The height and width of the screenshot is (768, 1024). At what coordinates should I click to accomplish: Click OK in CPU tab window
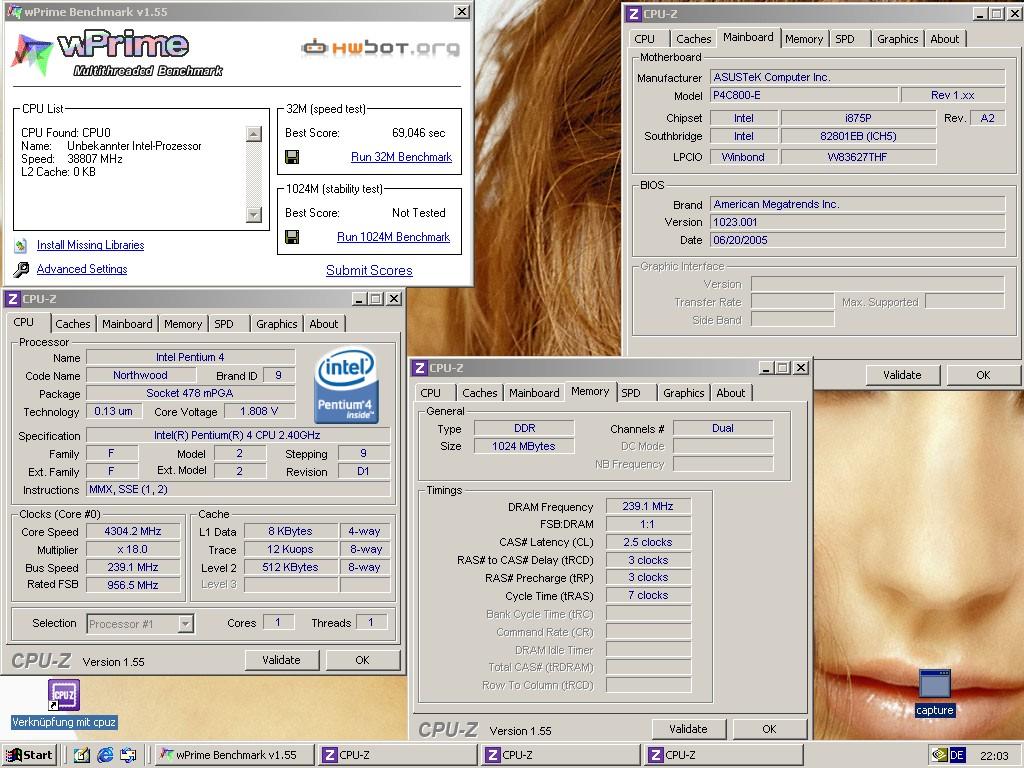(x=362, y=660)
